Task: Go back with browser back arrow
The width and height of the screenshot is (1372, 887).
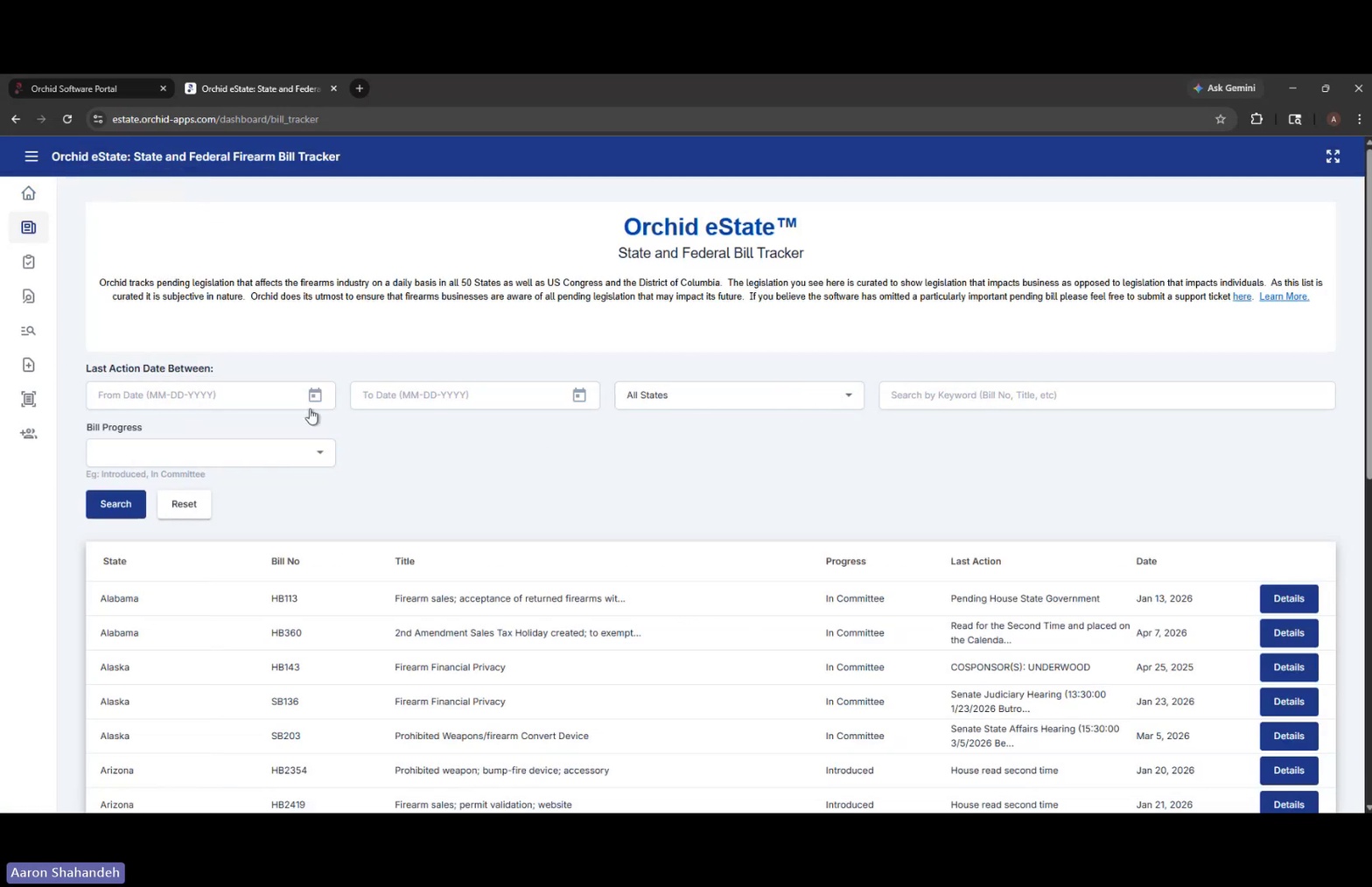Action: [x=16, y=119]
